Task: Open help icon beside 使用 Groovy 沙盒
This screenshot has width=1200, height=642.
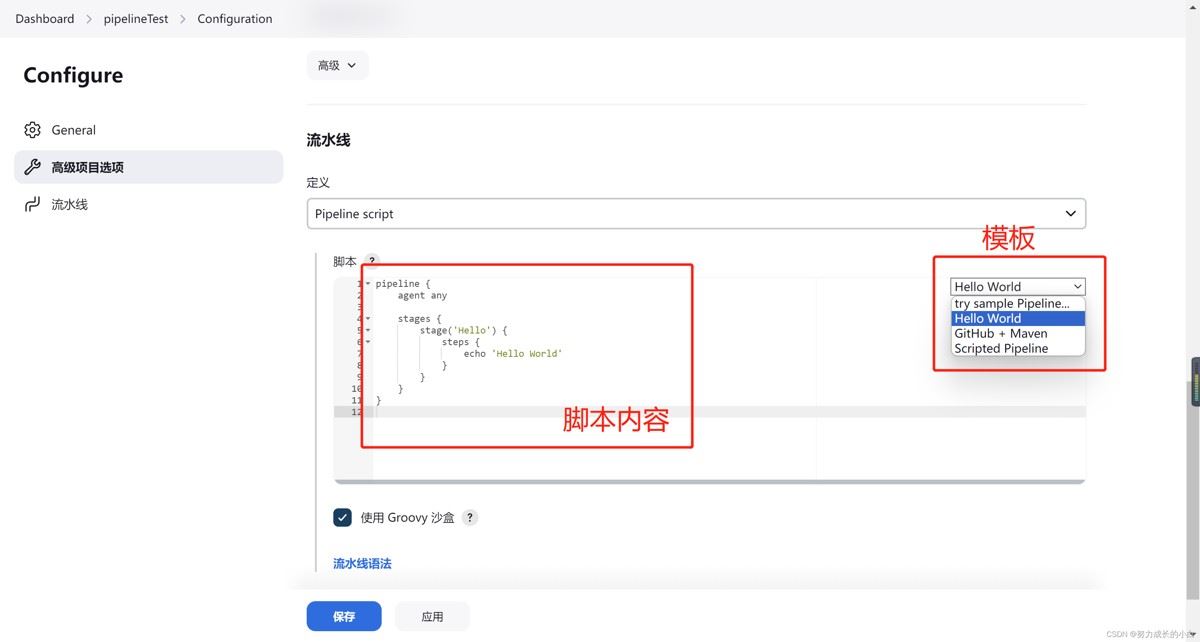Action: (x=470, y=517)
